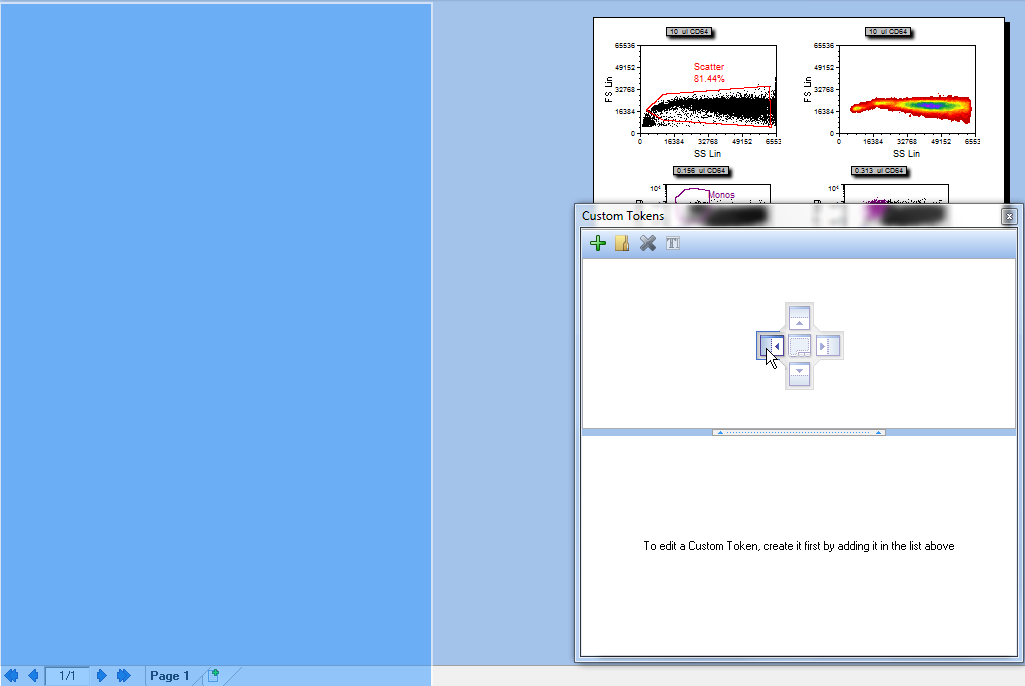Click the page number field showing 1/1

[67, 676]
